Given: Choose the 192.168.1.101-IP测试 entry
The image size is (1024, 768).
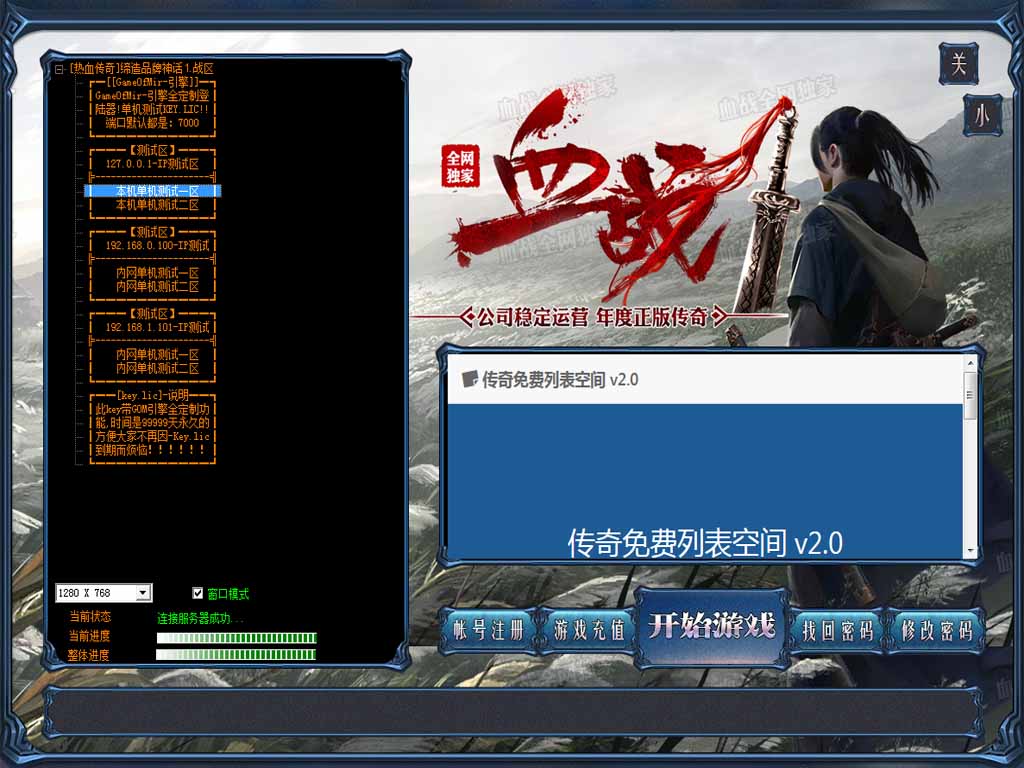Looking at the screenshot, I should click(x=157, y=327).
